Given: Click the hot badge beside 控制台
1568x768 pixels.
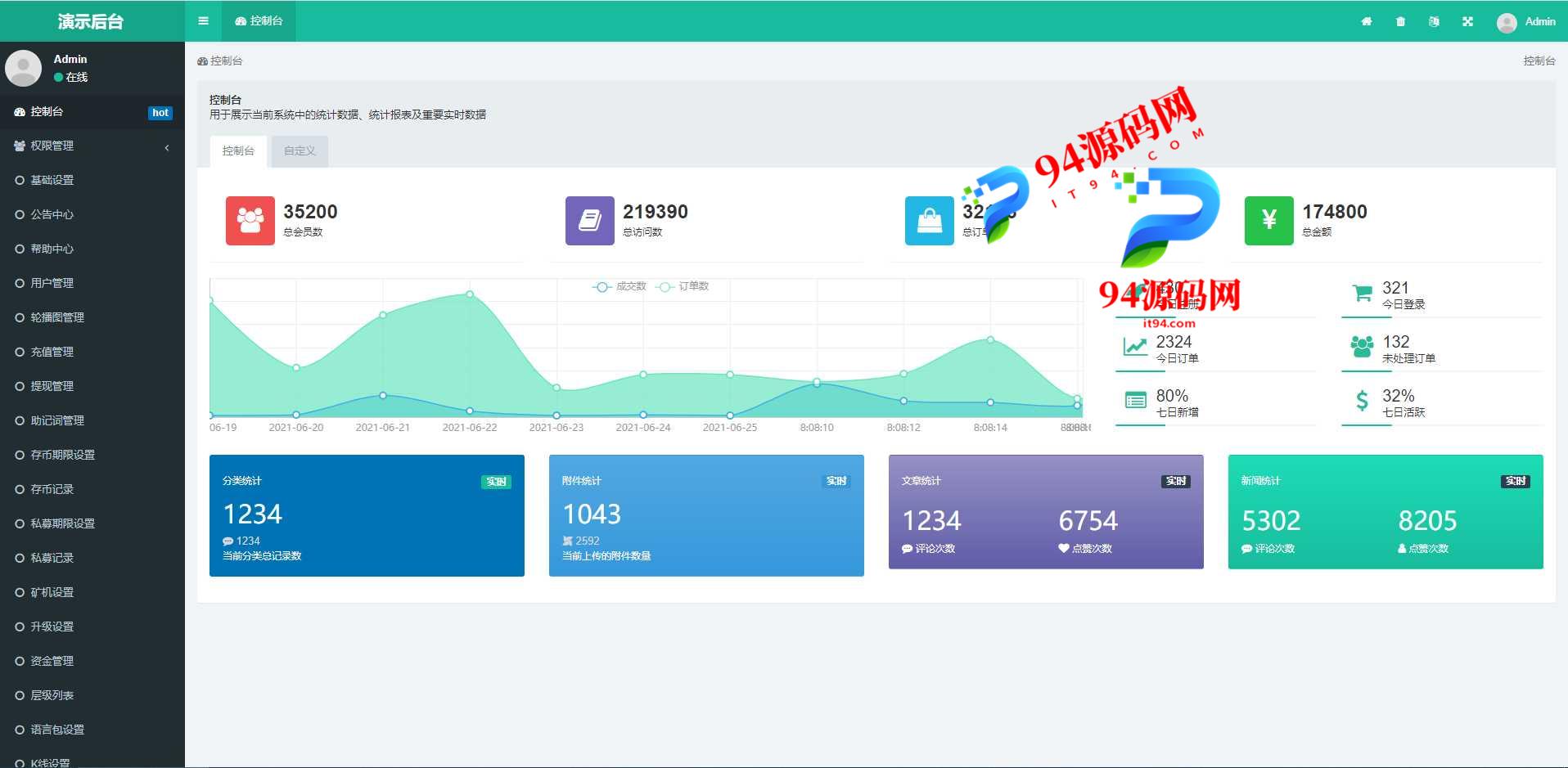Looking at the screenshot, I should tap(160, 113).
